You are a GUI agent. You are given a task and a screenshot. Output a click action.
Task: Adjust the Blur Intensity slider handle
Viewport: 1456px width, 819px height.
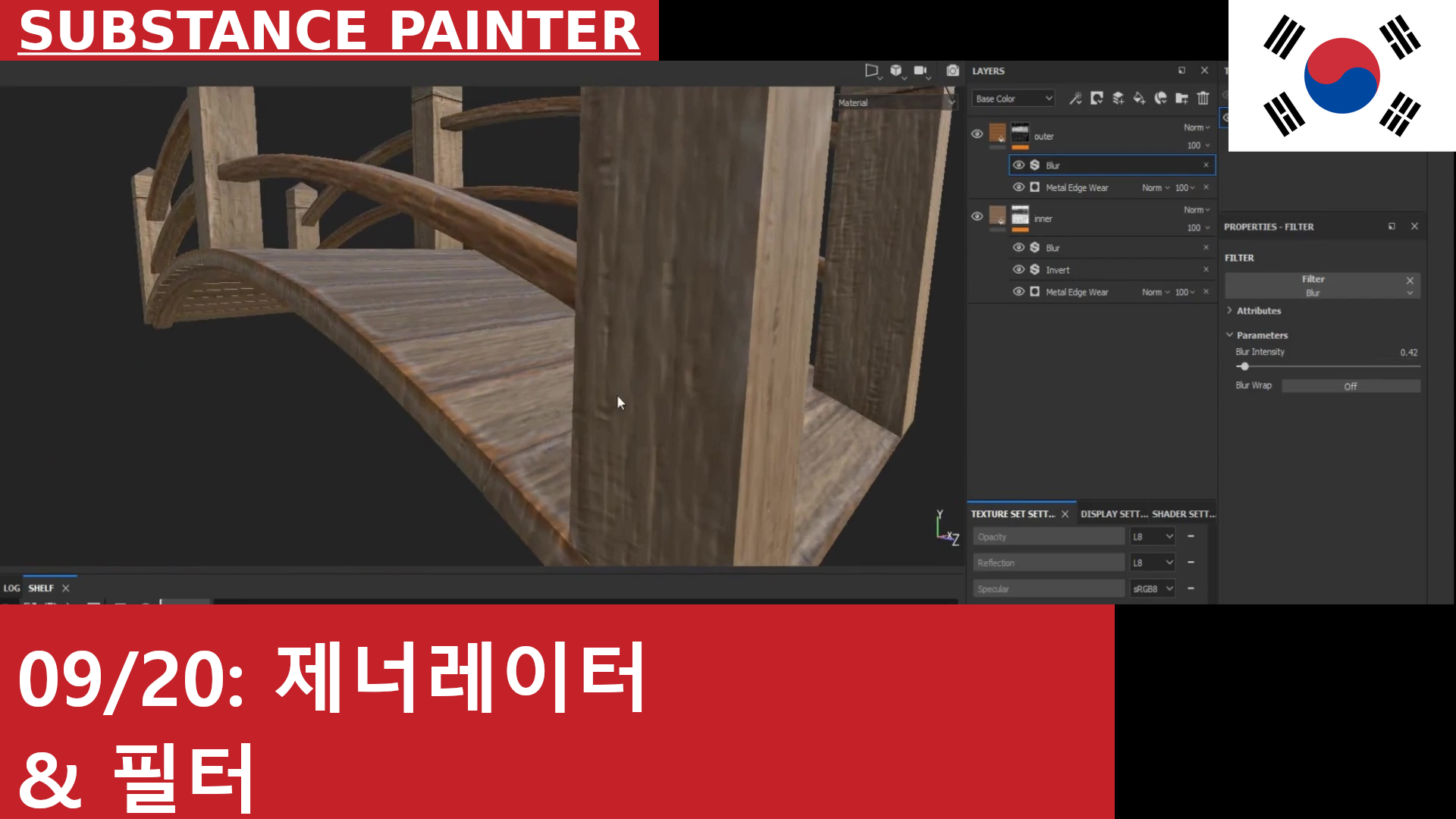[1244, 366]
